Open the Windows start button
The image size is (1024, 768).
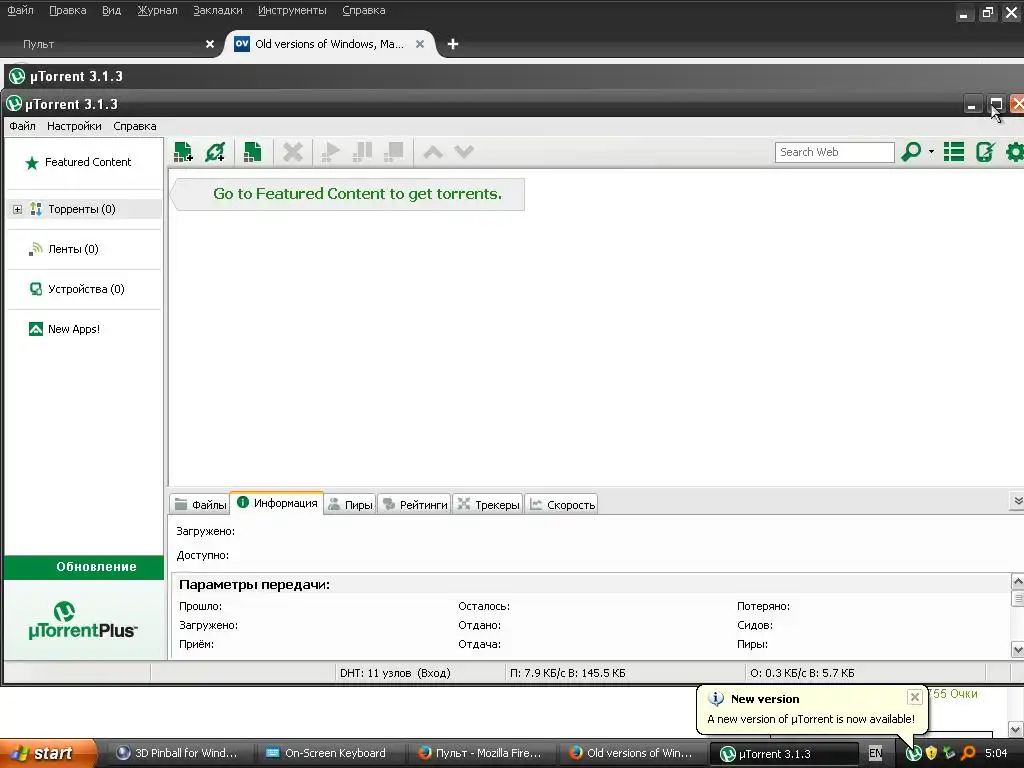(48, 753)
